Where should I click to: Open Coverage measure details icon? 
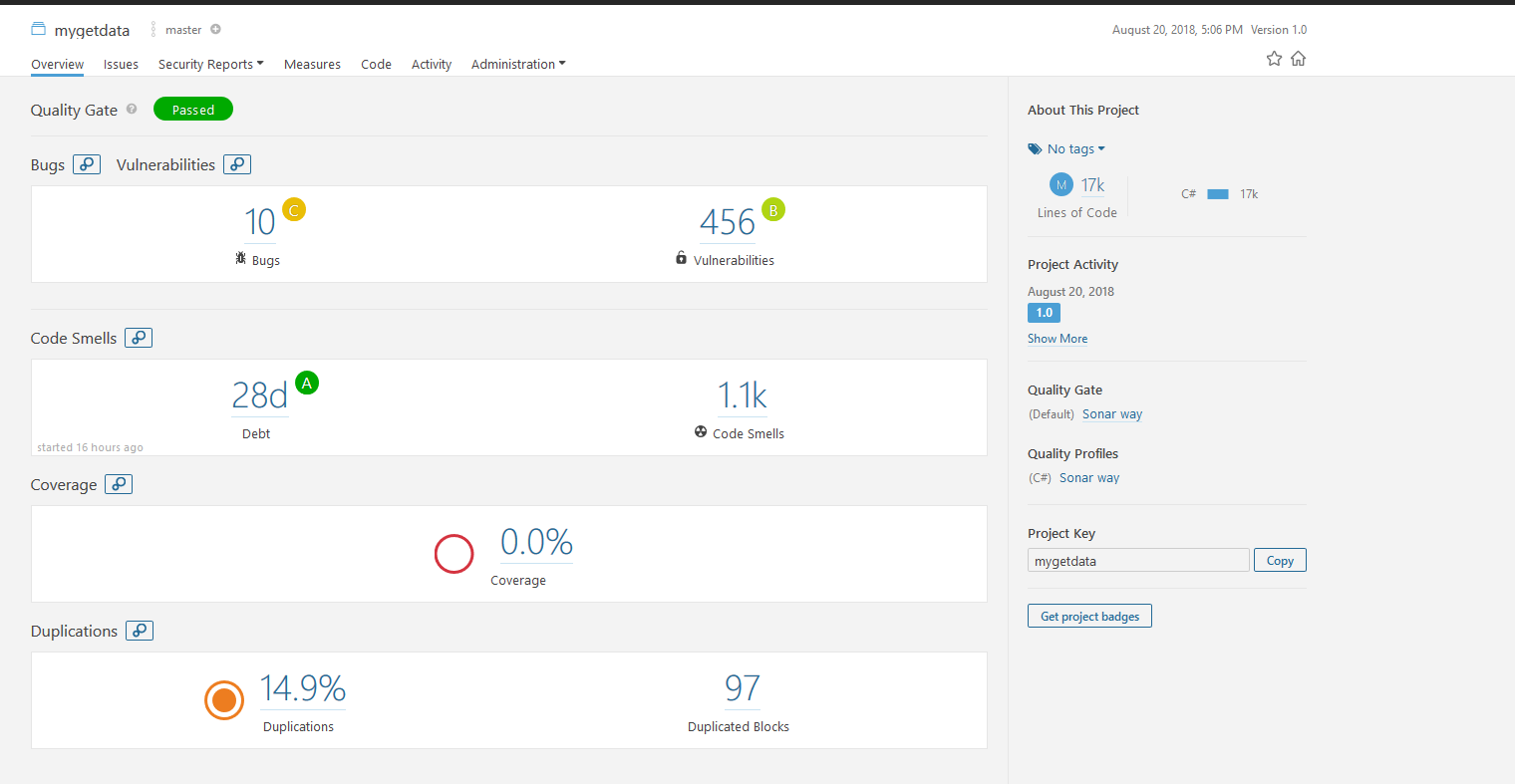point(119,484)
